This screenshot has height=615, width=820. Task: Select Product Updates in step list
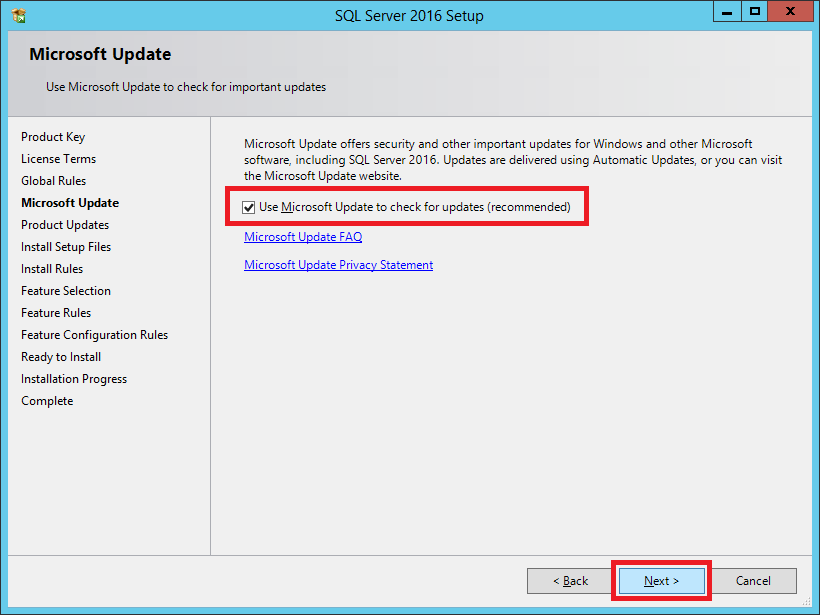click(65, 225)
